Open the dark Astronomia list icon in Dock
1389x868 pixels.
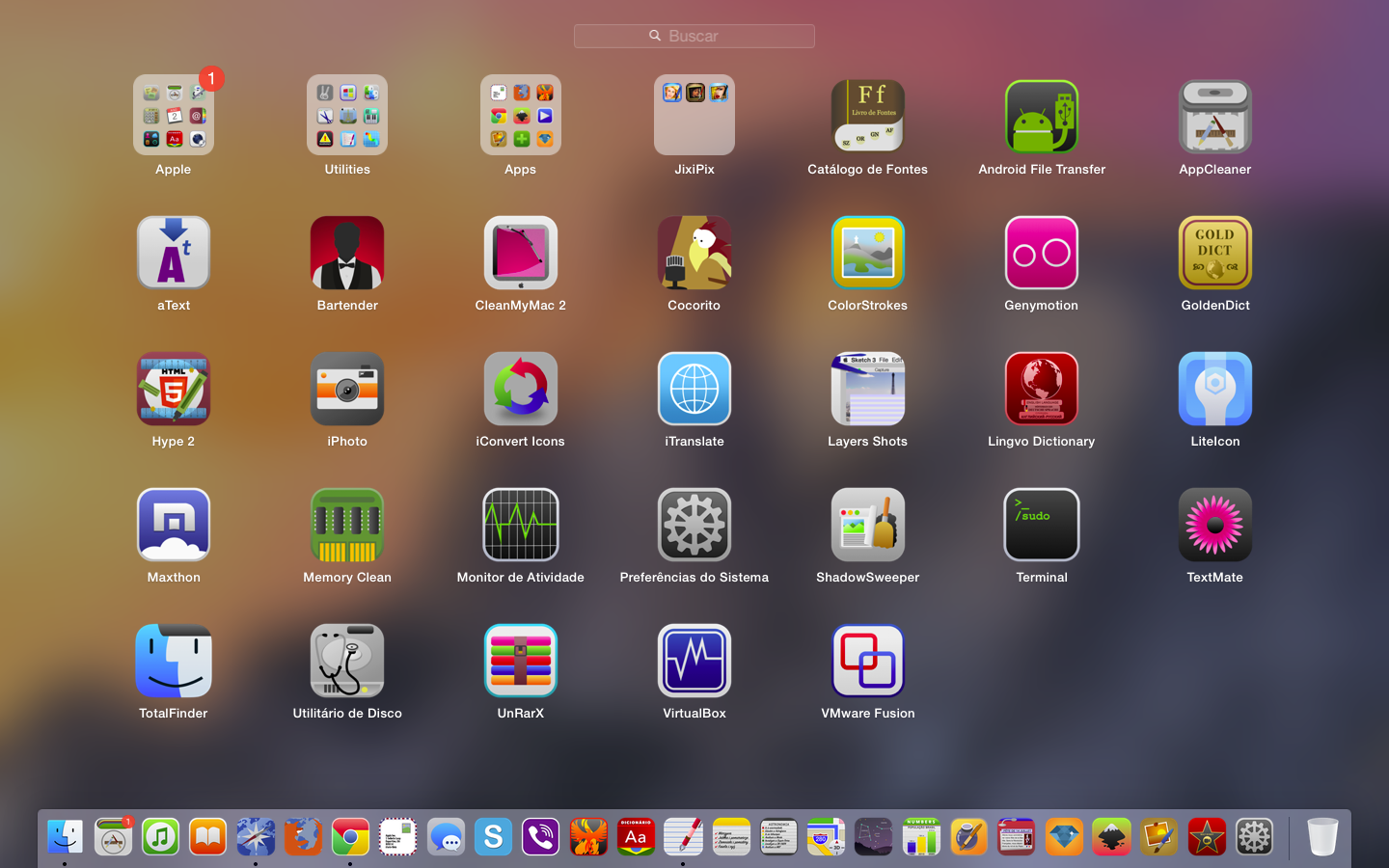tap(778, 837)
